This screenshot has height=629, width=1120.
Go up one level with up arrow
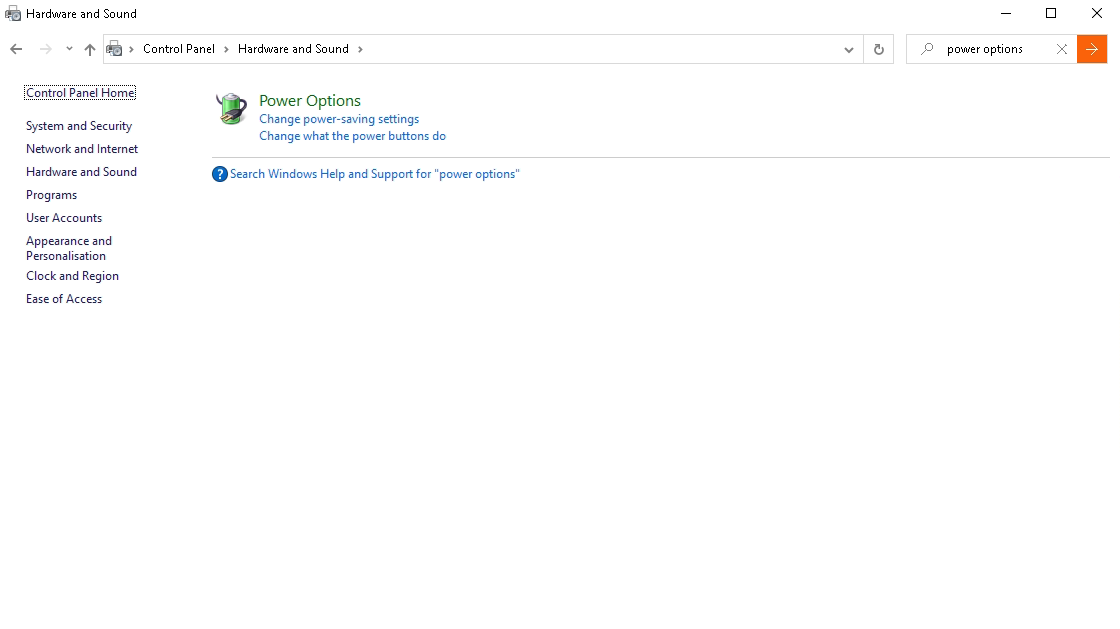pos(89,49)
